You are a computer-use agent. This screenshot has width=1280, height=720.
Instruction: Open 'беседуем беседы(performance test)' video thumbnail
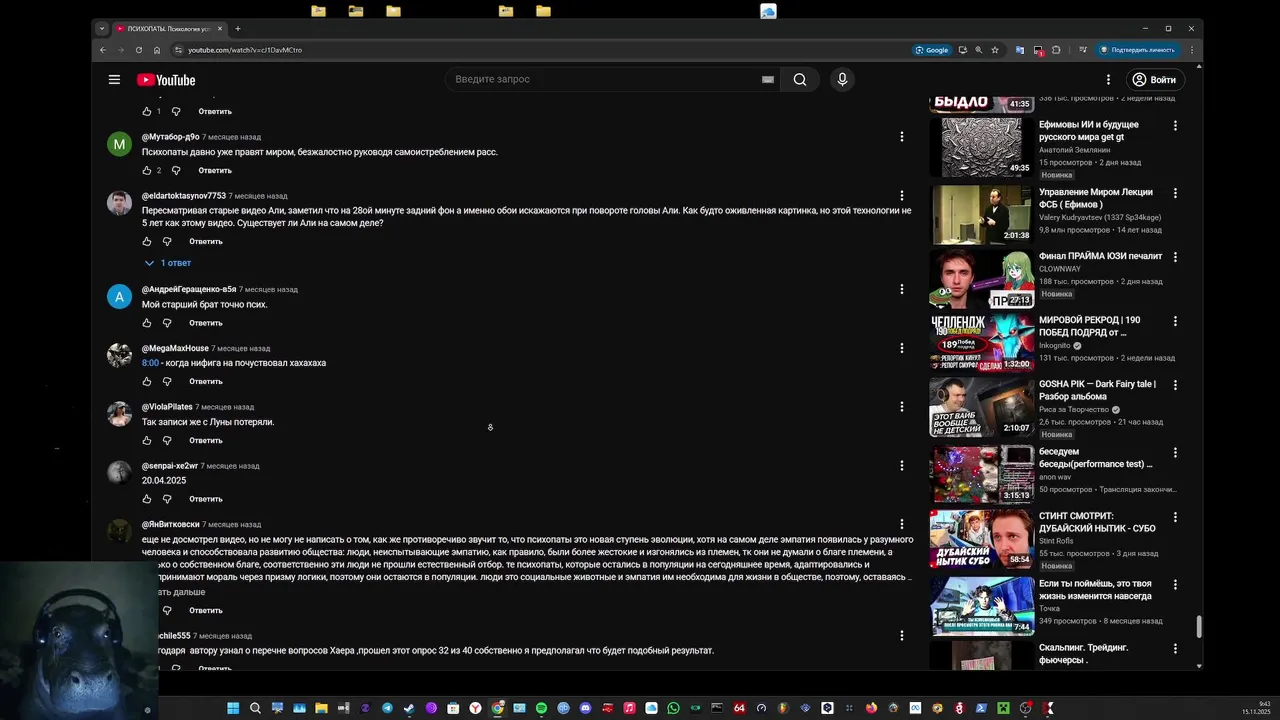click(981, 474)
